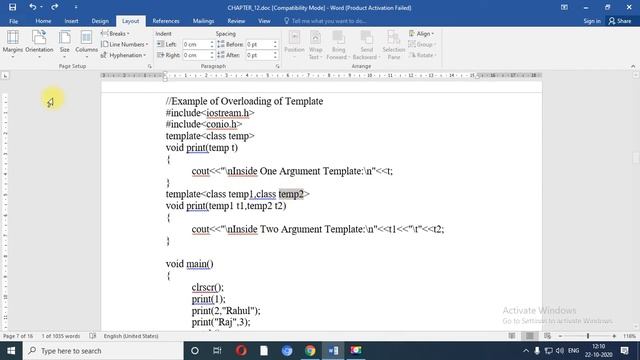Viewport: 640px width, 360px height.
Task: Click the Send Backward button
Action: pos(366,44)
